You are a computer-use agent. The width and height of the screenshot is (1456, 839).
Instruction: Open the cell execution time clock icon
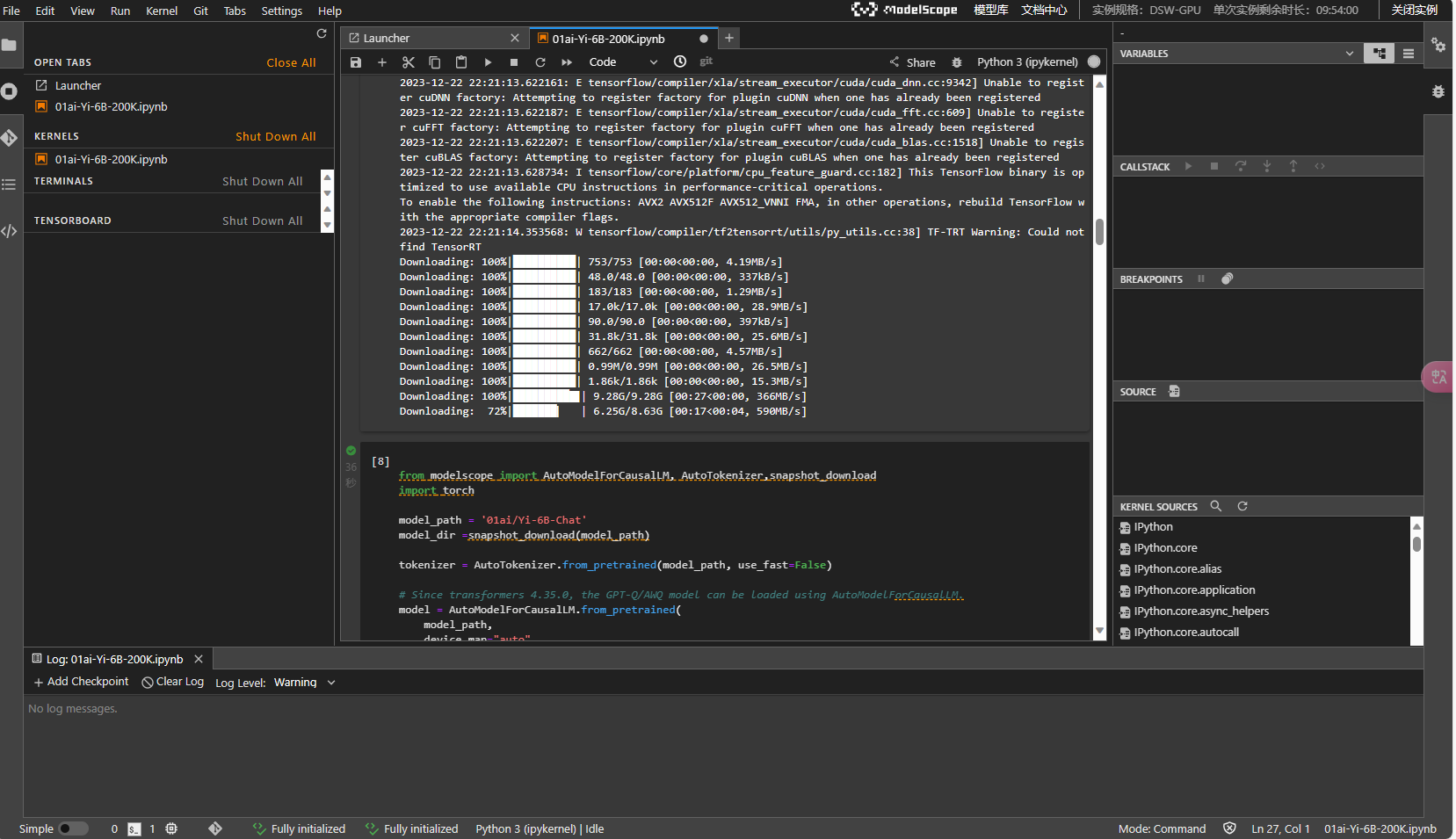coord(680,61)
